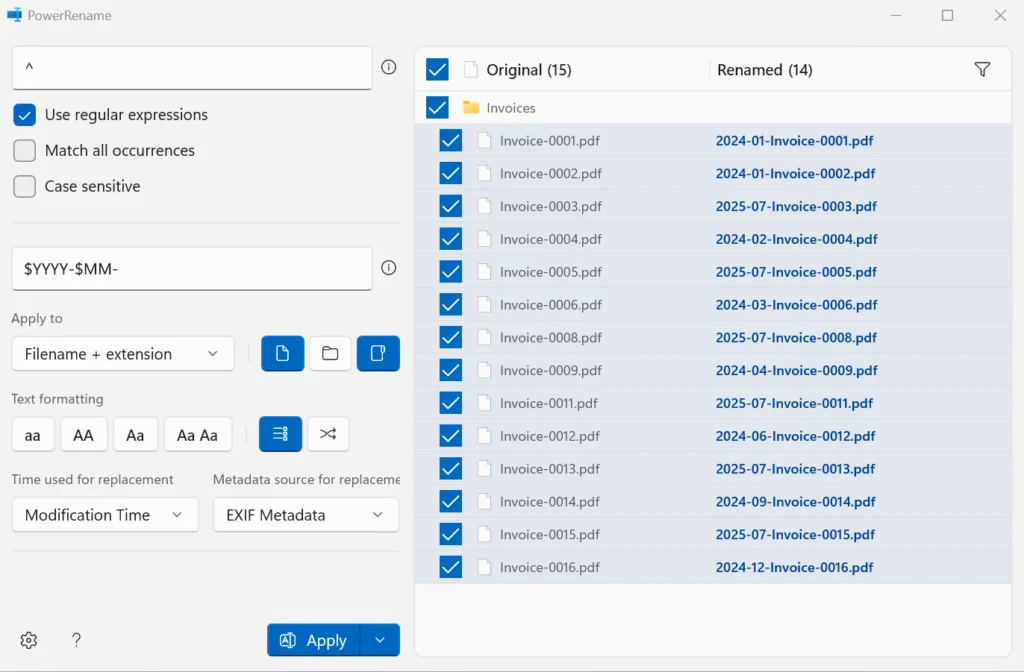The width and height of the screenshot is (1024, 672).
Task: Select the Invoice-0002.pdf row
Action: pyautogui.click(x=713, y=173)
